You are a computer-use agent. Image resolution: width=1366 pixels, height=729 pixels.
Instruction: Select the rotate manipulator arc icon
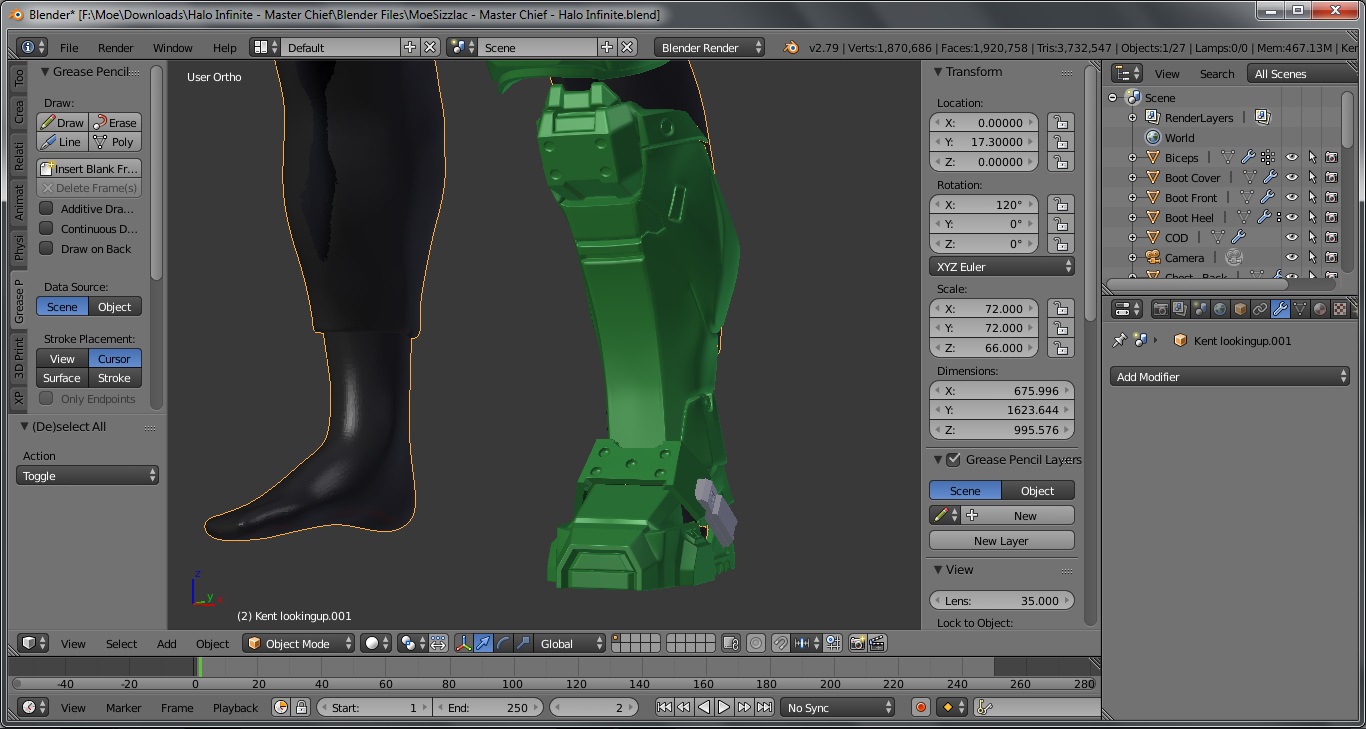504,643
